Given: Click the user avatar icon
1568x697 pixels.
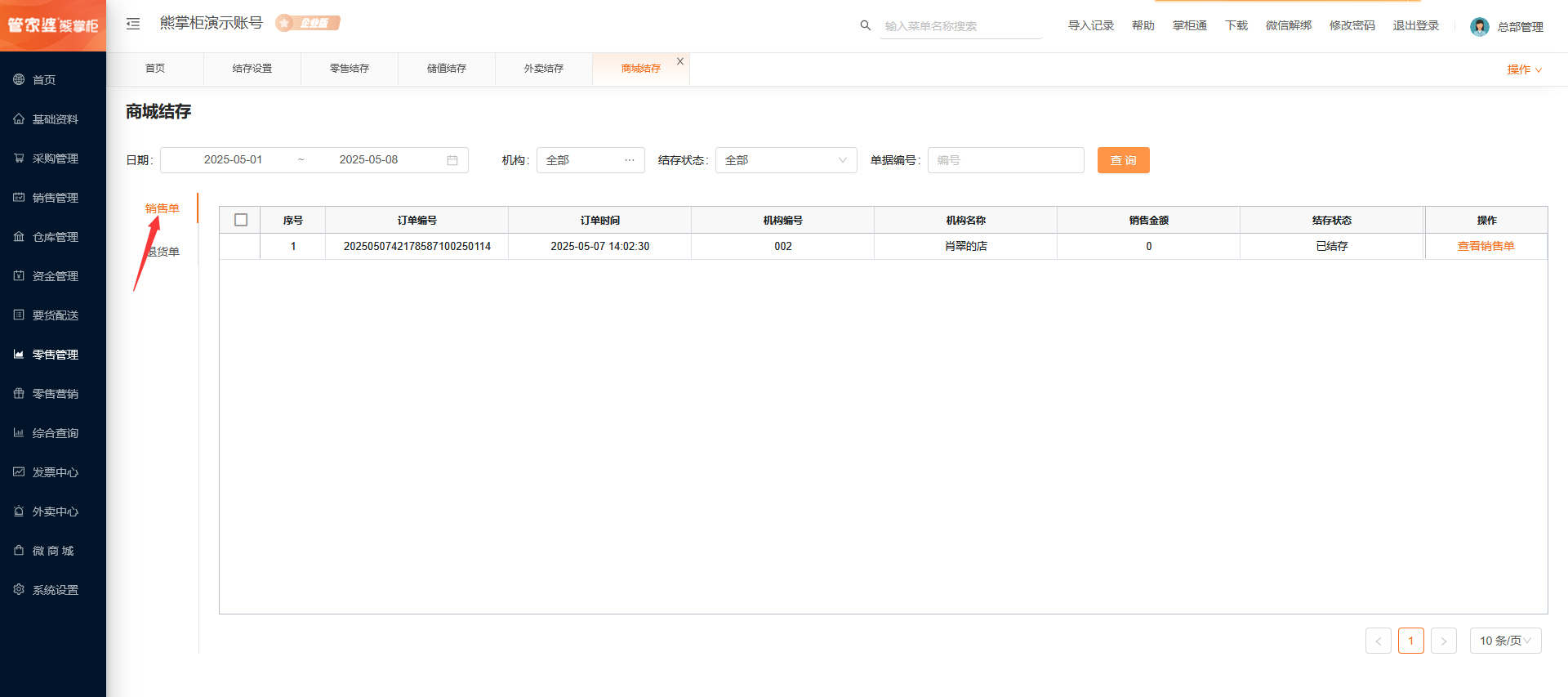Looking at the screenshot, I should click(1479, 27).
